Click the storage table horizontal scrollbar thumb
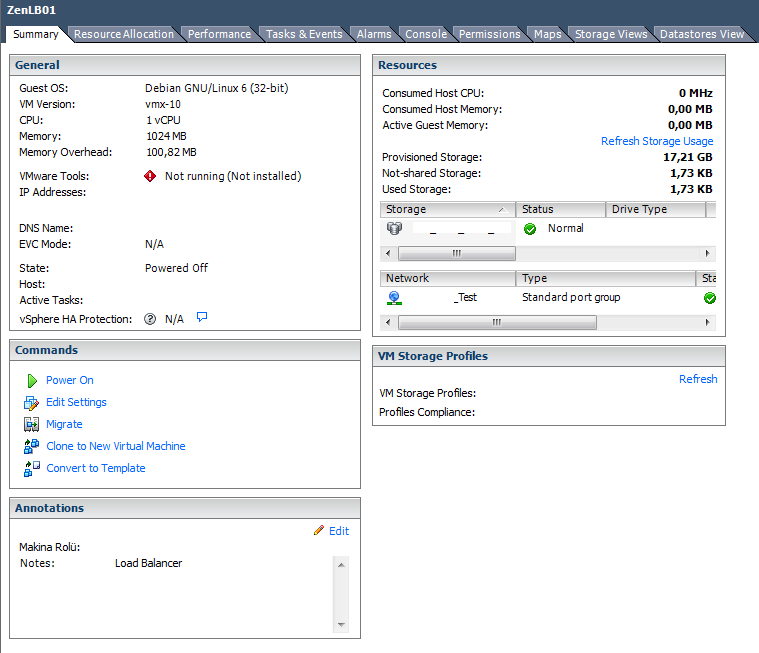This screenshot has width=759, height=653. (x=456, y=253)
